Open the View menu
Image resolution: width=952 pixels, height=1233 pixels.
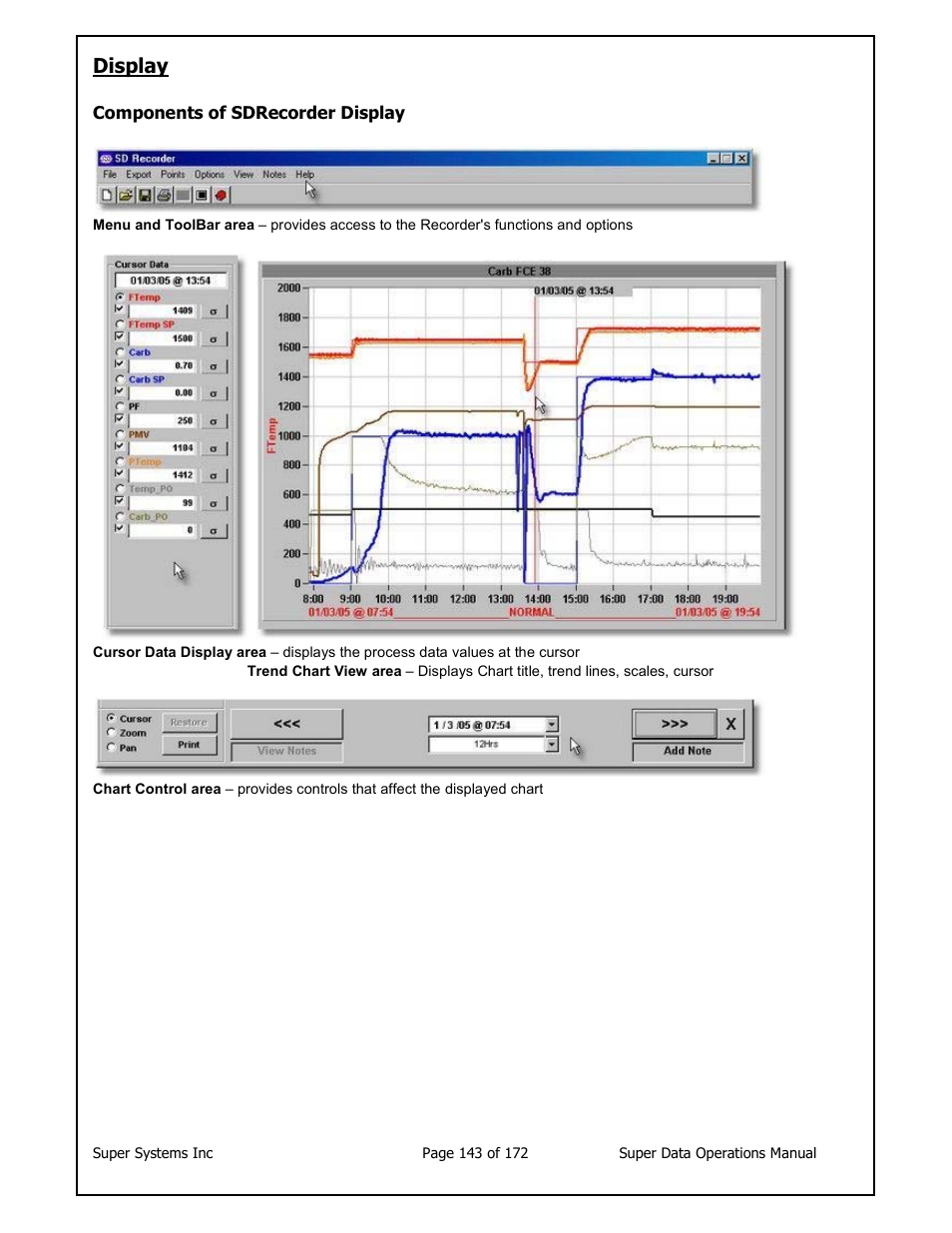(243, 175)
